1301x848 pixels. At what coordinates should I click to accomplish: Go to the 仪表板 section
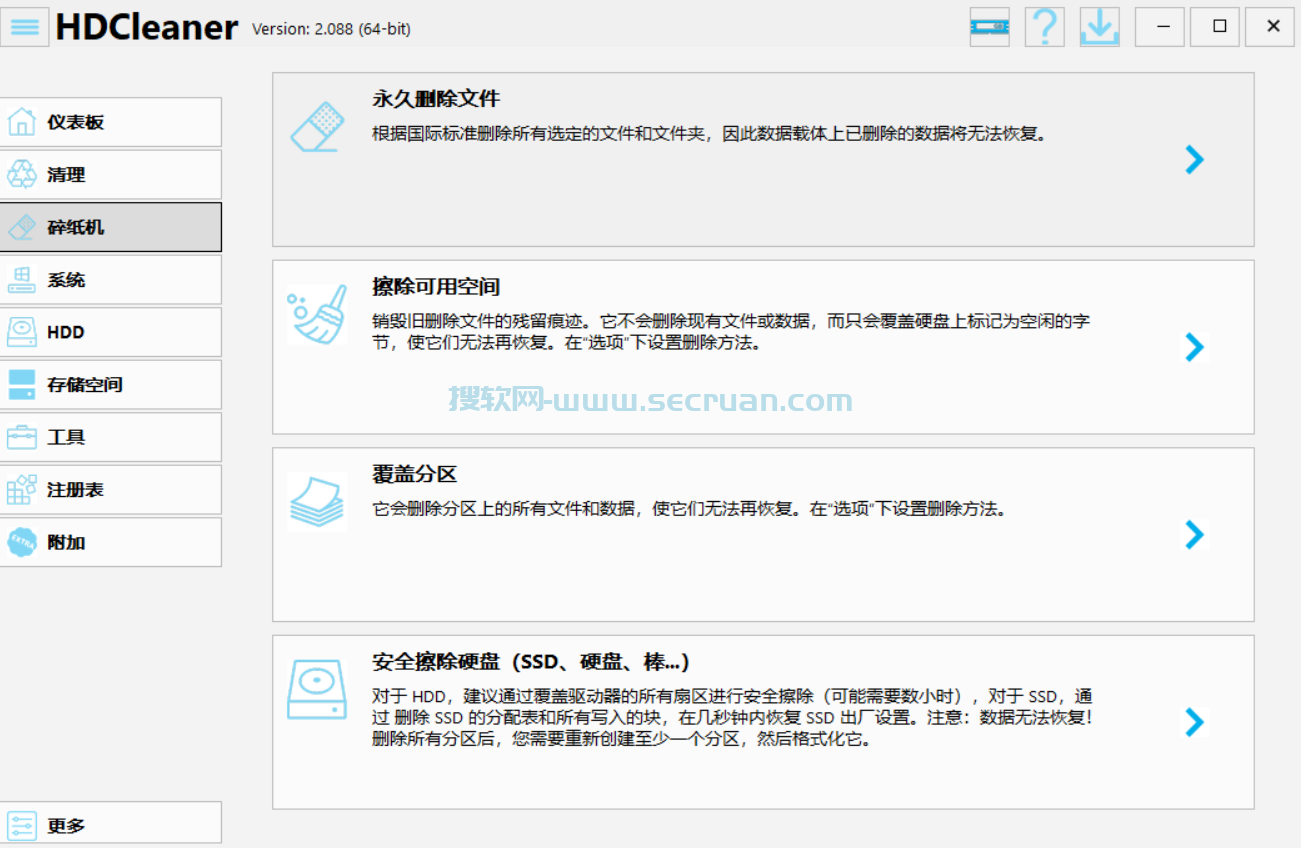click(111, 122)
